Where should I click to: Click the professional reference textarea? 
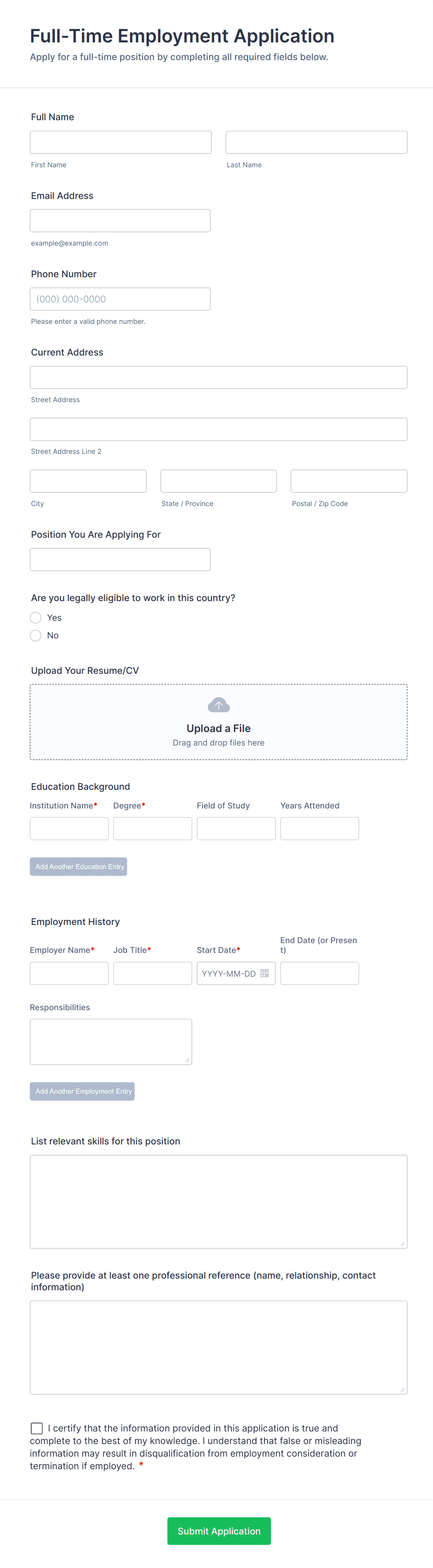218,1347
